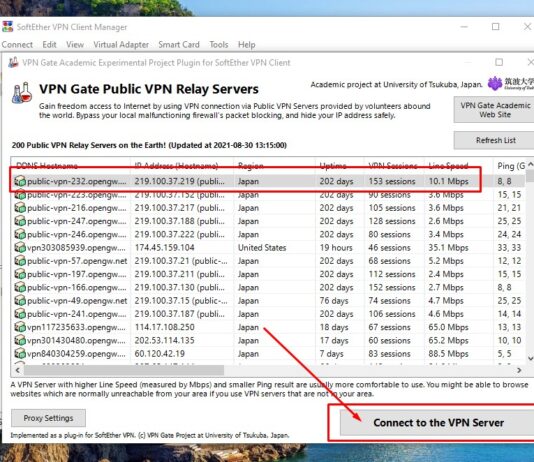Click the 35.1 Mbps line speed cell
This screenshot has width=534, height=462.
[x=448, y=248]
